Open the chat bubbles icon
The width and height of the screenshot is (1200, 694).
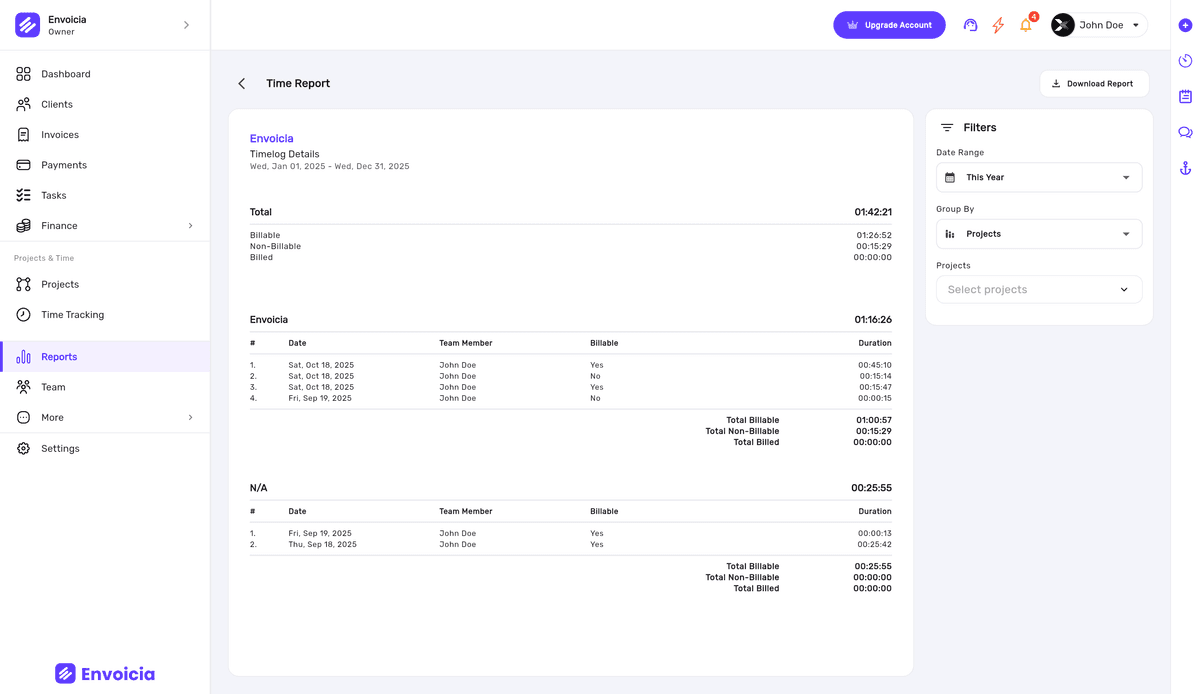(1185, 131)
